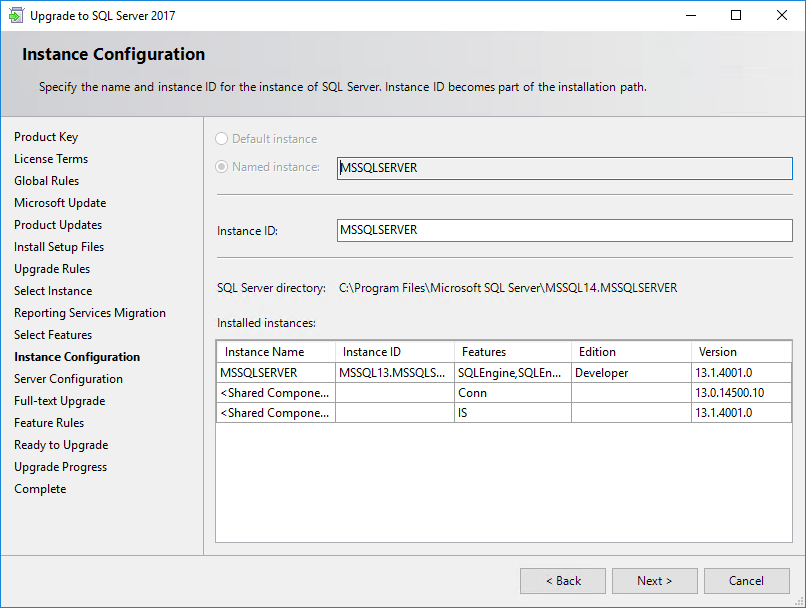Go to the Global Rules step
Viewport: 806px width, 608px height.
[47, 181]
